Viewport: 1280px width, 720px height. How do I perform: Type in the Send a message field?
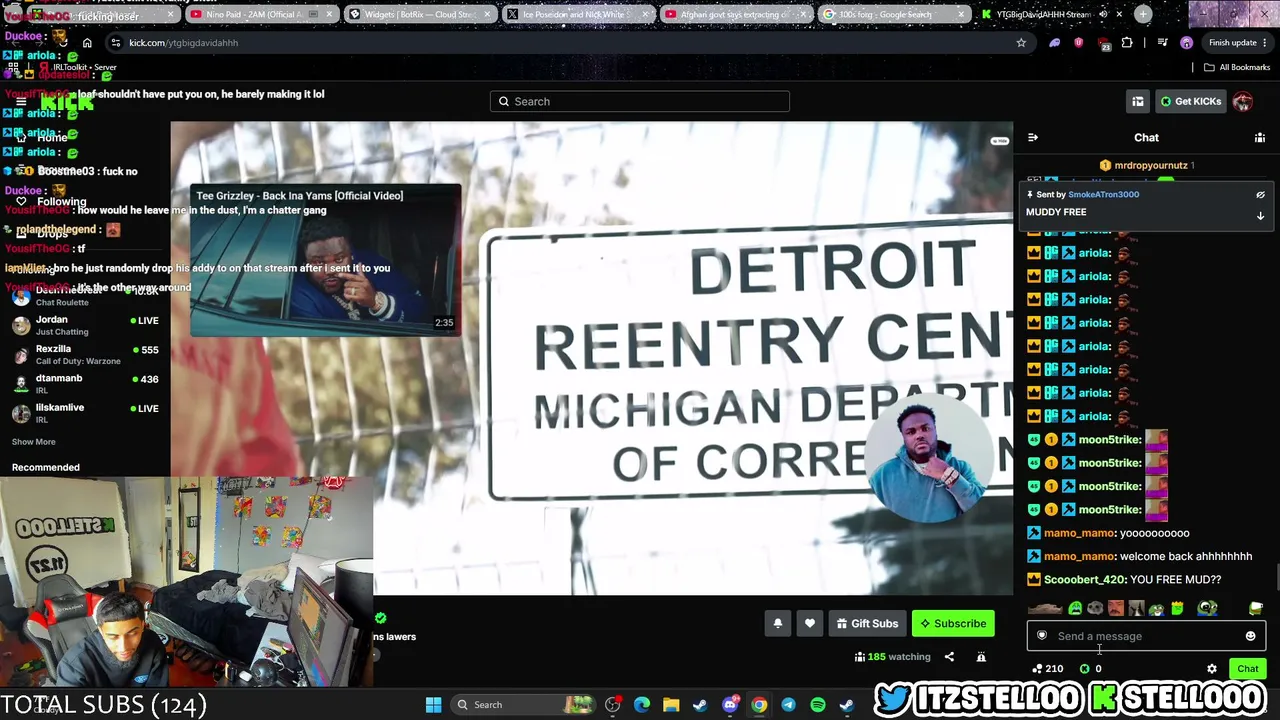[x=1146, y=636]
